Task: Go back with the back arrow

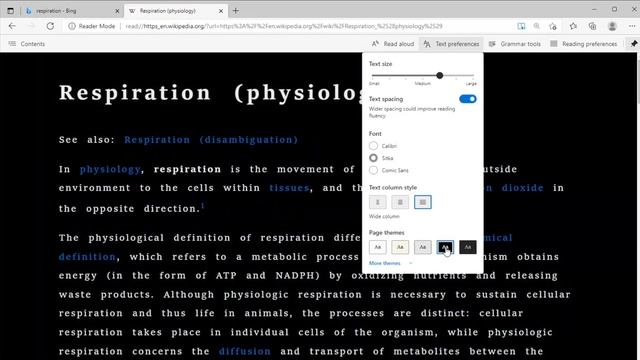Action: coord(12,26)
